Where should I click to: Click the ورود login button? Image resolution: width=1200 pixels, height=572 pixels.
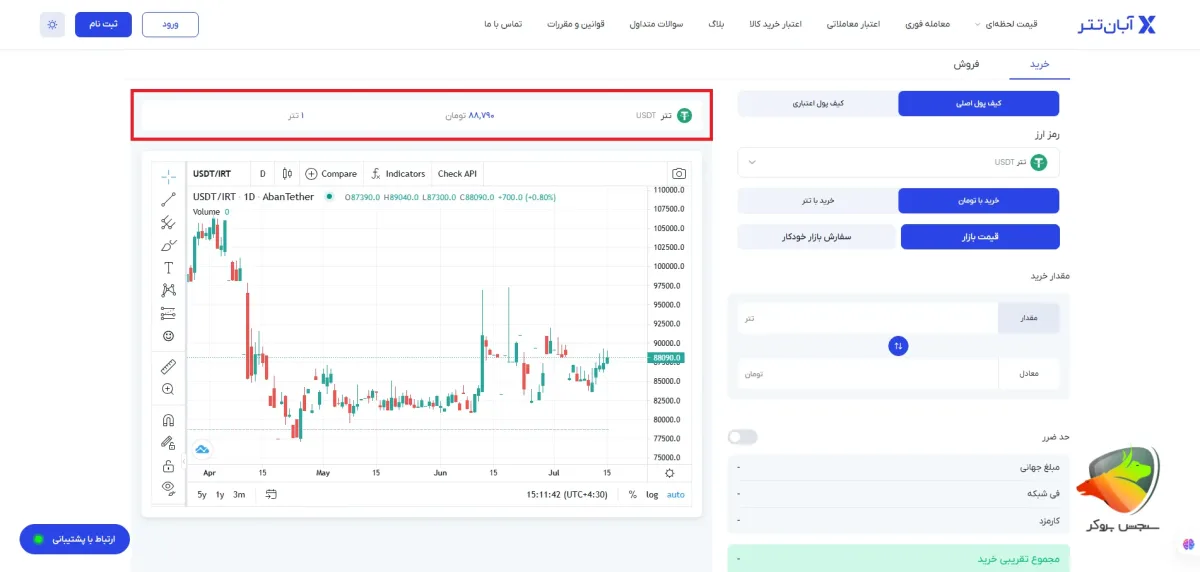(170, 24)
